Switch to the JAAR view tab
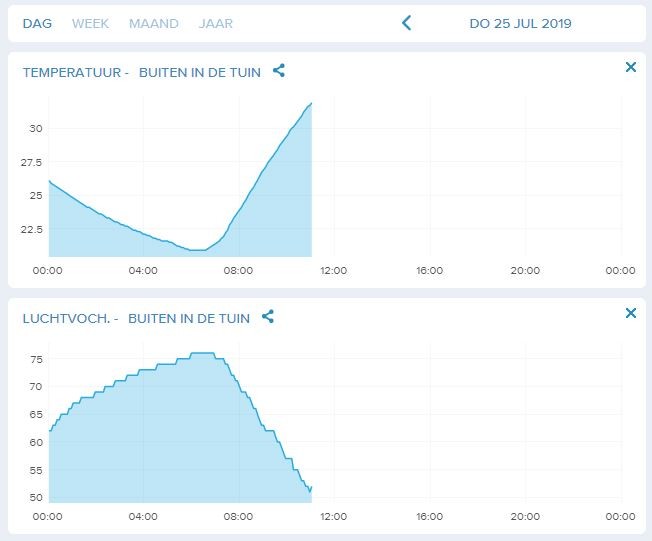The image size is (652, 541). (215, 24)
